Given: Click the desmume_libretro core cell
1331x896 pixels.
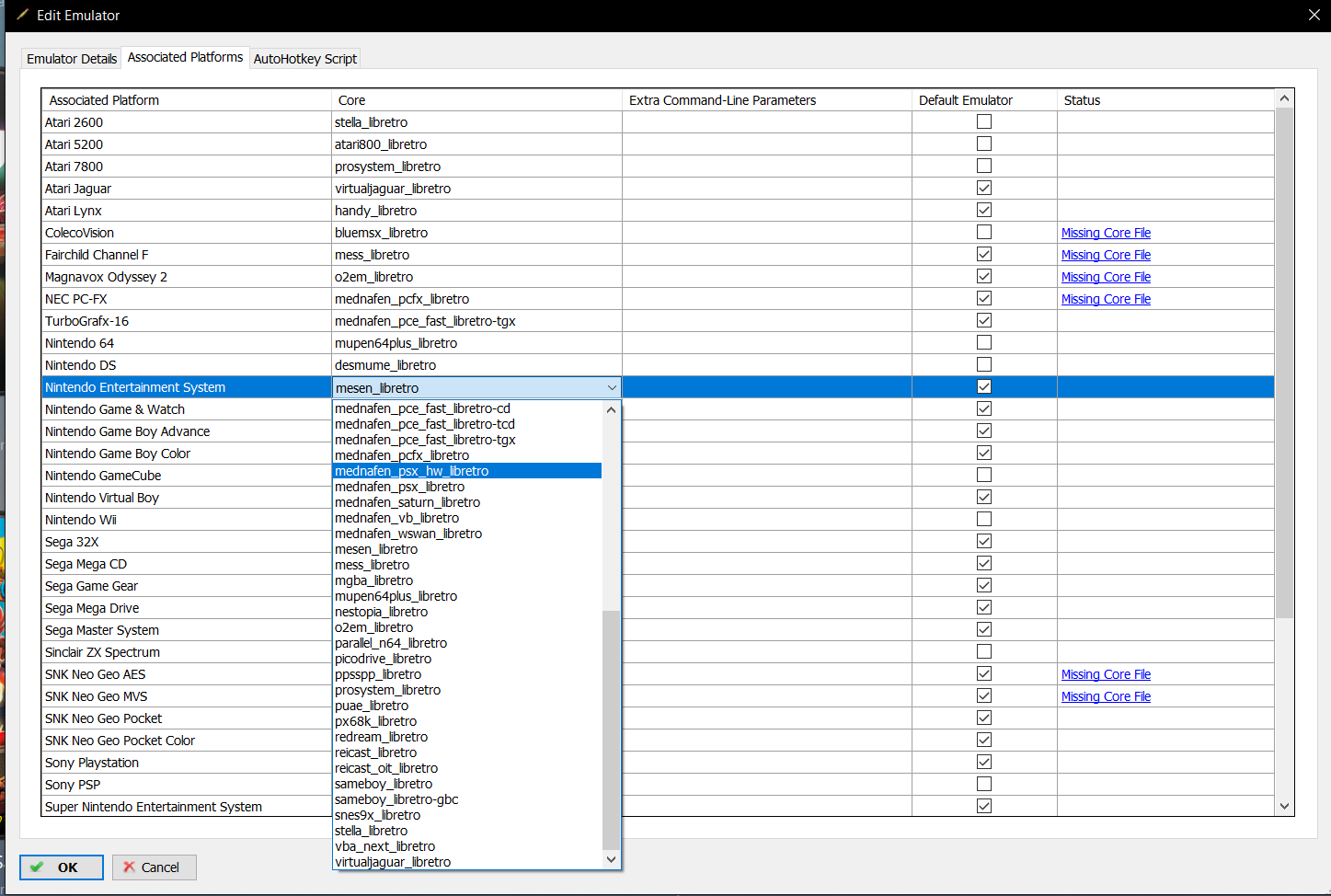Looking at the screenshot, I should pyautogui.click(x=476, y=365).
